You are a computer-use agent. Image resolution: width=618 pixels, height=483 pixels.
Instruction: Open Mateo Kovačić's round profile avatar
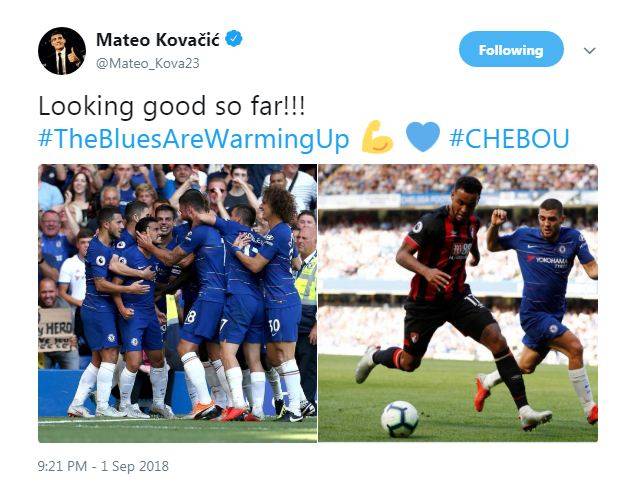[x=62, y=51]
